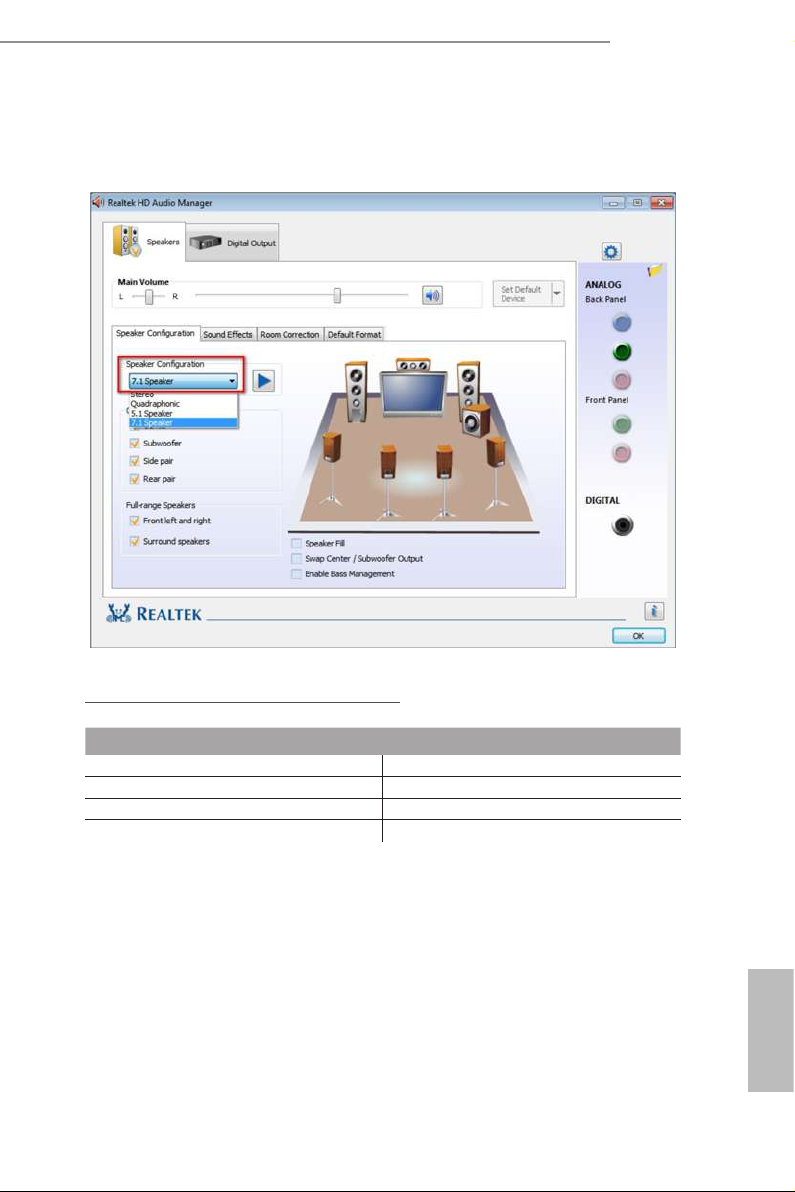Minimize the Realtek HD Audio Manager window
Image resolution: width=795 pixels, height=1192 pixels.
[x=613, y=203]
